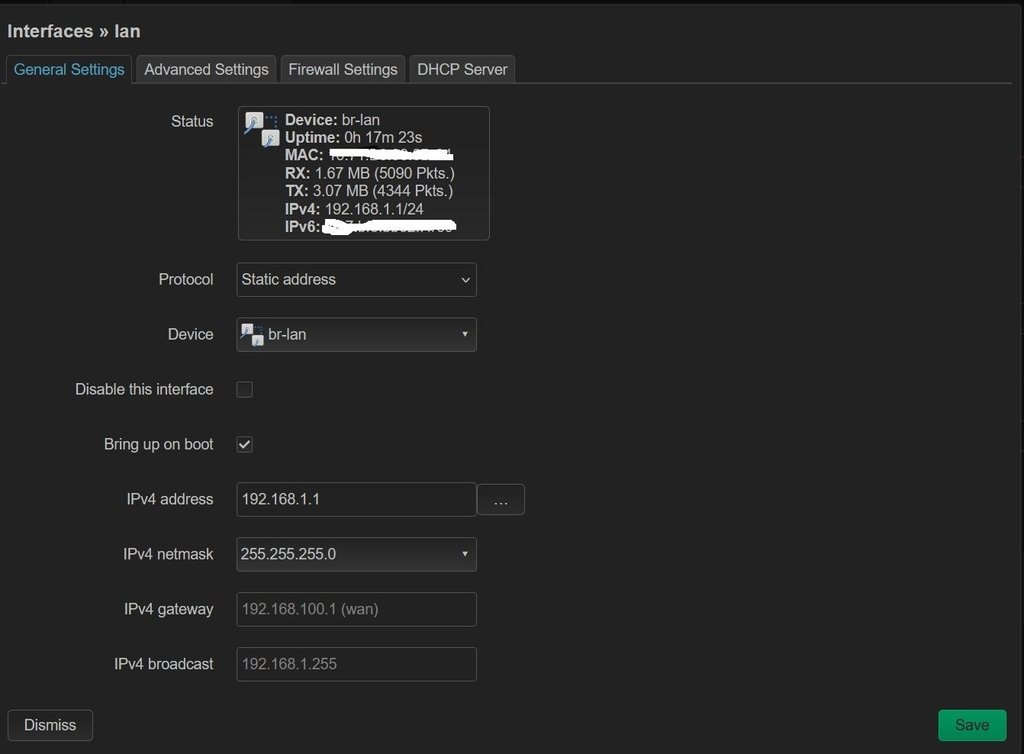Save the lan interface settings
This screenshot has height=754, width=1024.
[x=971, y=725]
